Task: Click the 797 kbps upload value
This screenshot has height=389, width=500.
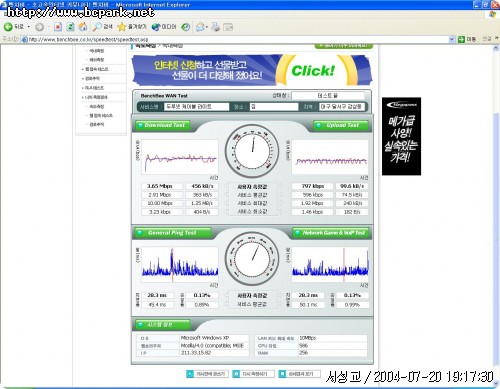Action: pyautogui.click(x=313, y=186)
